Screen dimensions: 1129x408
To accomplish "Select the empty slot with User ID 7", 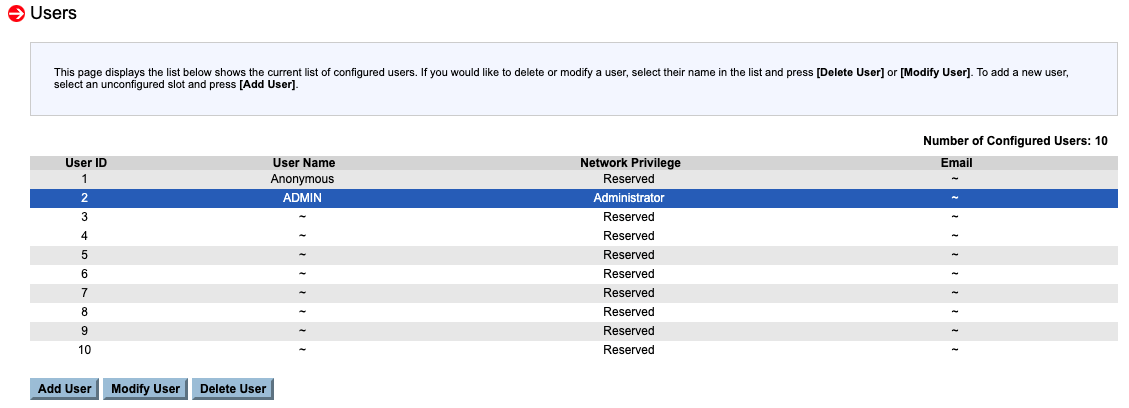I will (302, 293).
